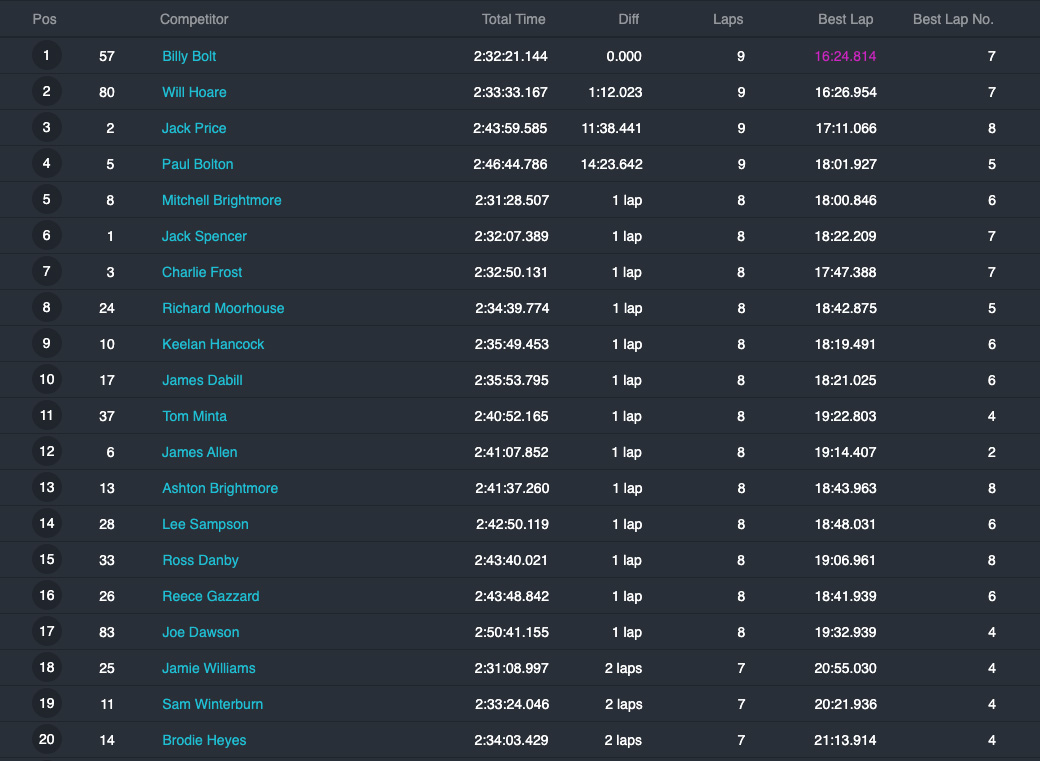This screenshot has width=1040, height=761.
Task: View James Dabill's lap details
Action: tap(202, 380)
